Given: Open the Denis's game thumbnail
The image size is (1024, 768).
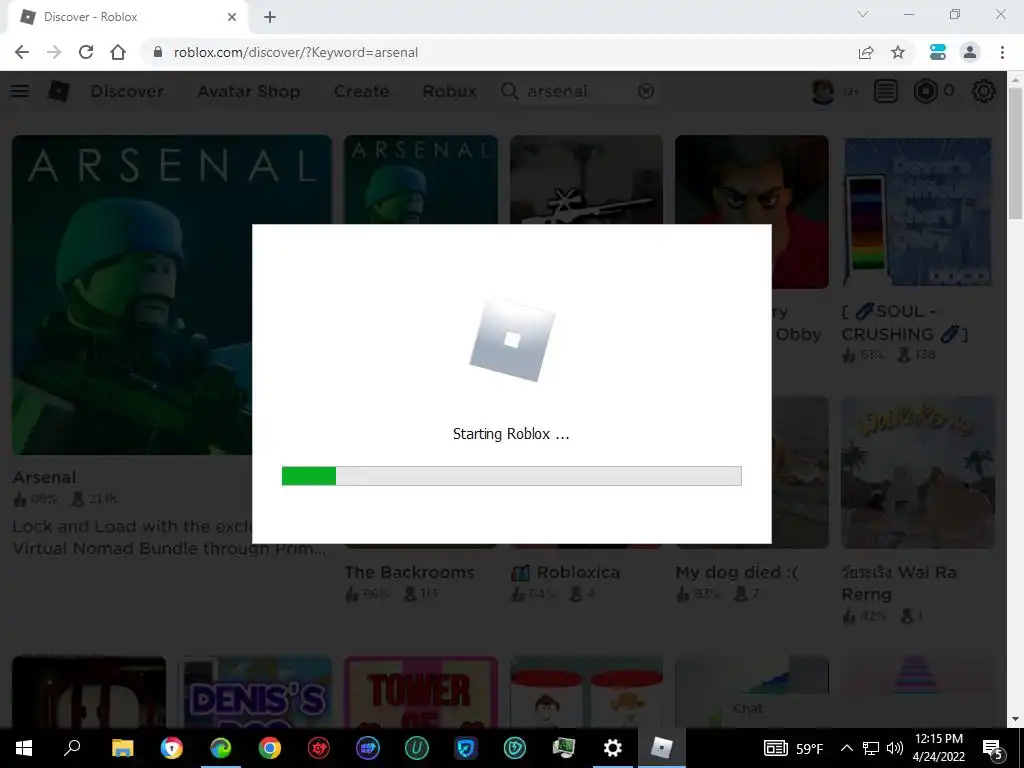Looking at the screenshot, I should (255, 692).
